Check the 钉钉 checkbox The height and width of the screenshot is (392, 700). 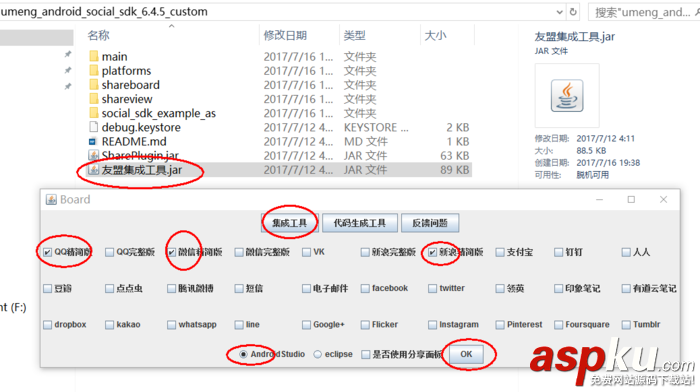tap(558, 252)
